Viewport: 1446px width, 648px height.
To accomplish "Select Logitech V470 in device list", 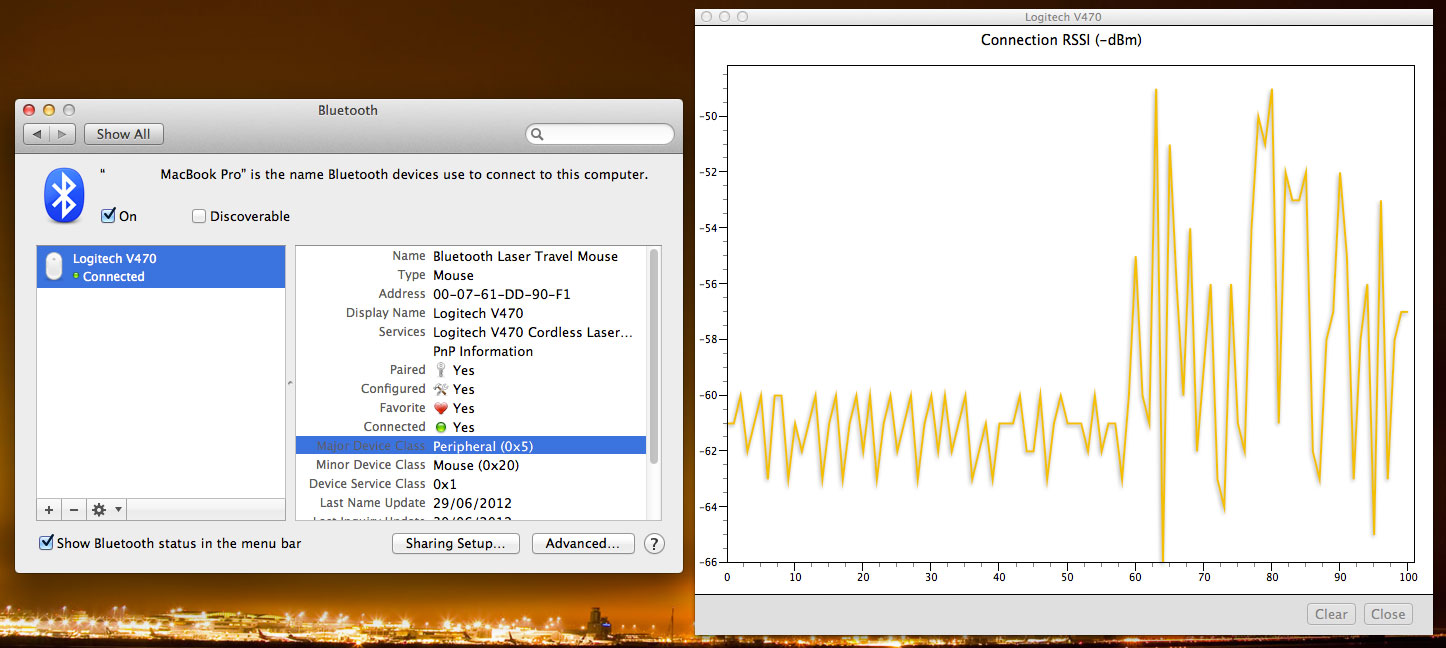I will tap(161, 267).
